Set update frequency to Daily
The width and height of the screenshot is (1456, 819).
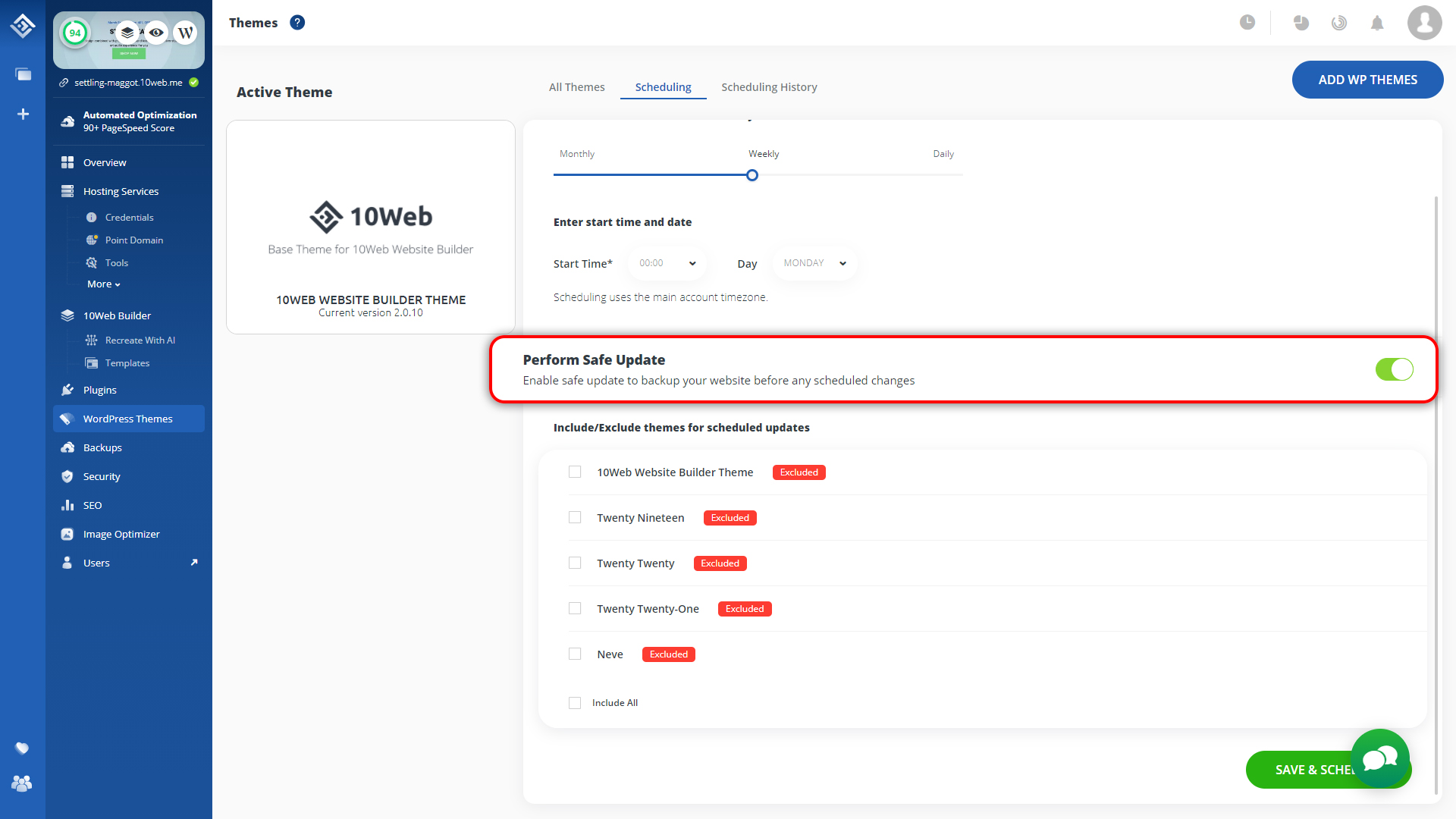tap(943, 154)
